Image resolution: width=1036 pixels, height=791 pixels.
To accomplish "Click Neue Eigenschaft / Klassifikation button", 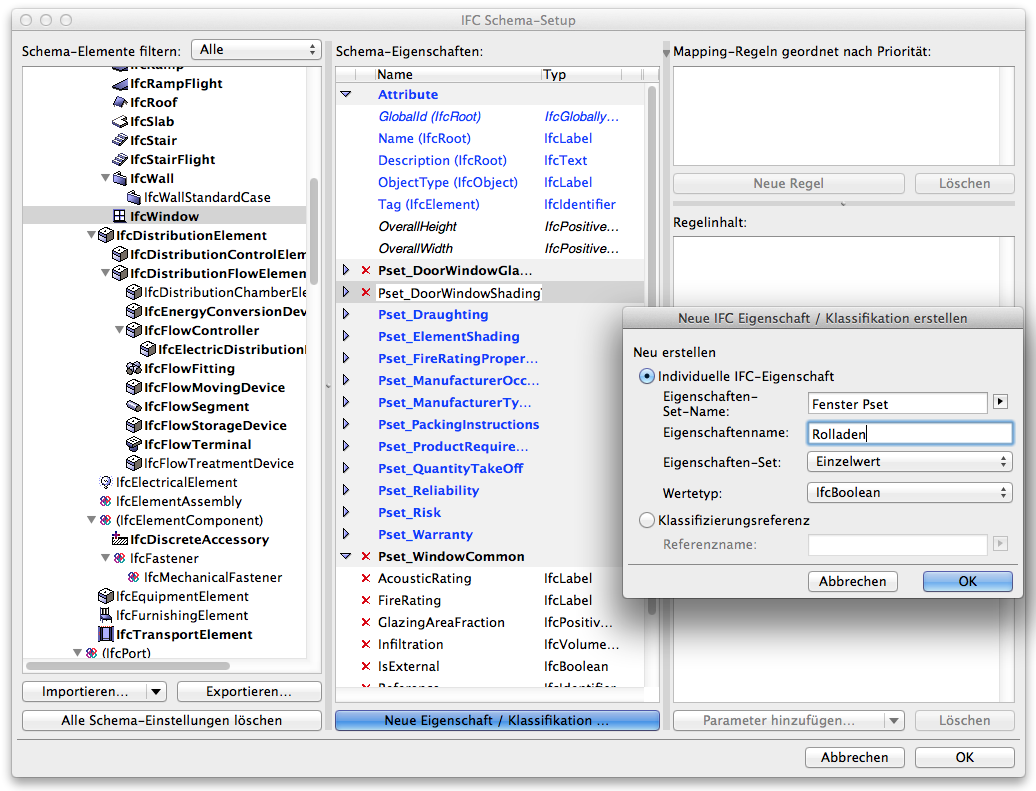I will [x=497, y=720].
